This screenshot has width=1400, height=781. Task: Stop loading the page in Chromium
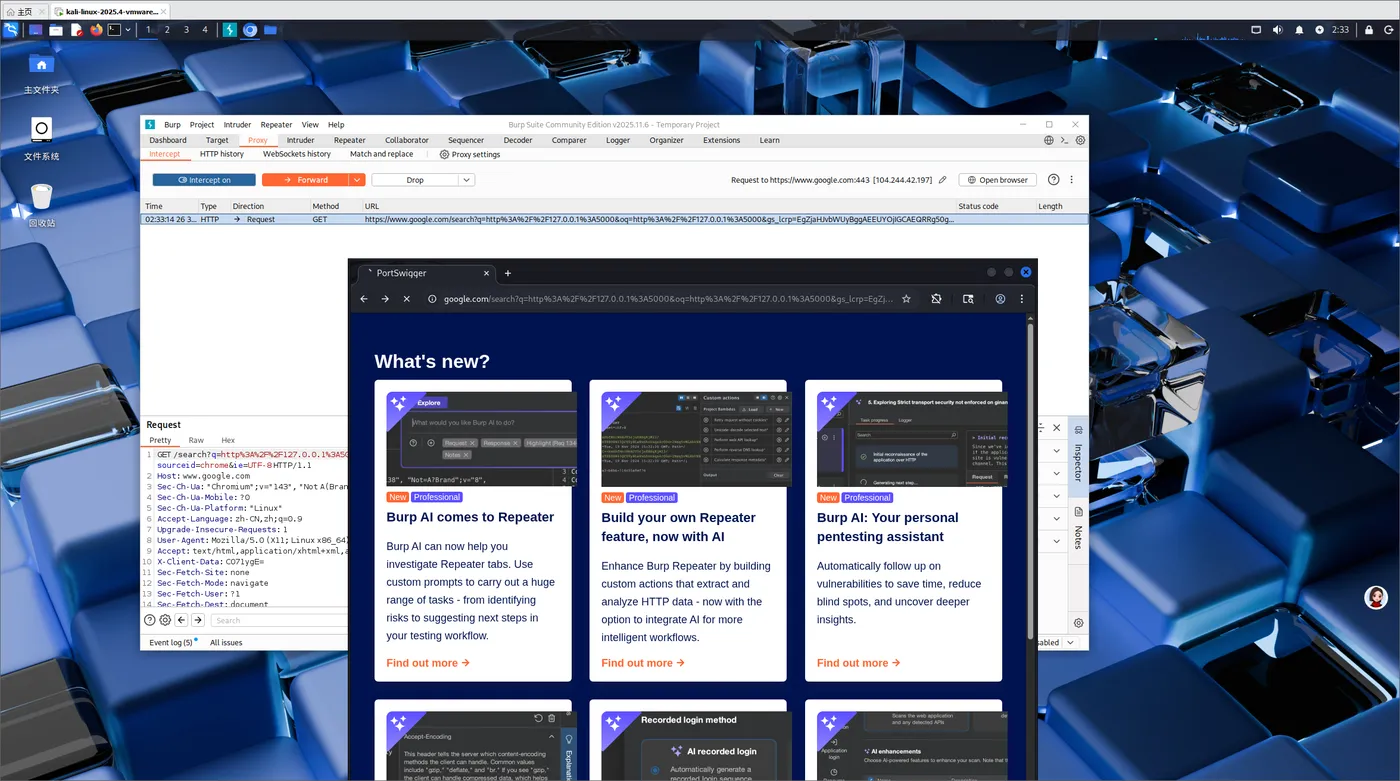[406, 298]
